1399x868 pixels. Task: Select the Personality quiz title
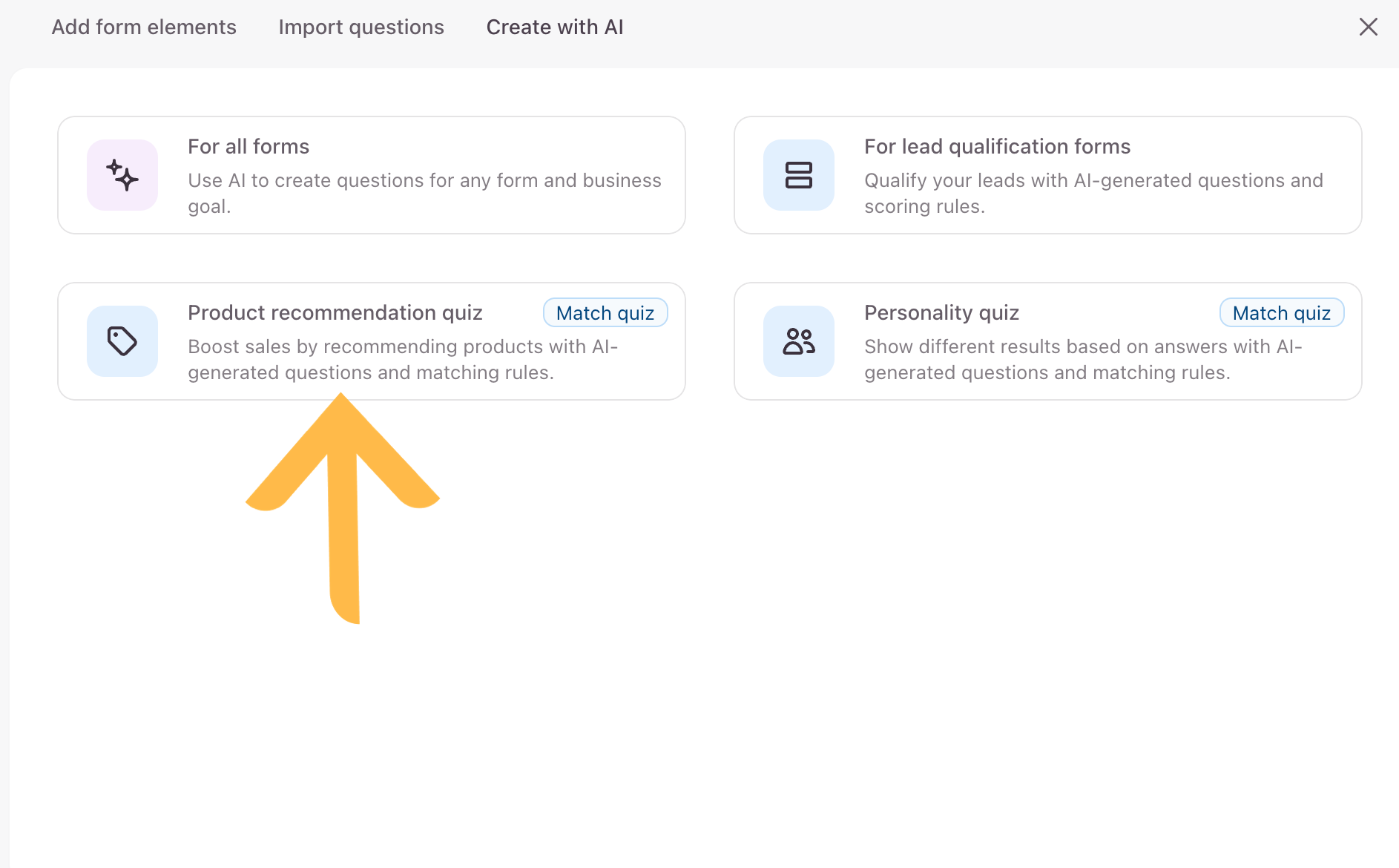[941, 312]
